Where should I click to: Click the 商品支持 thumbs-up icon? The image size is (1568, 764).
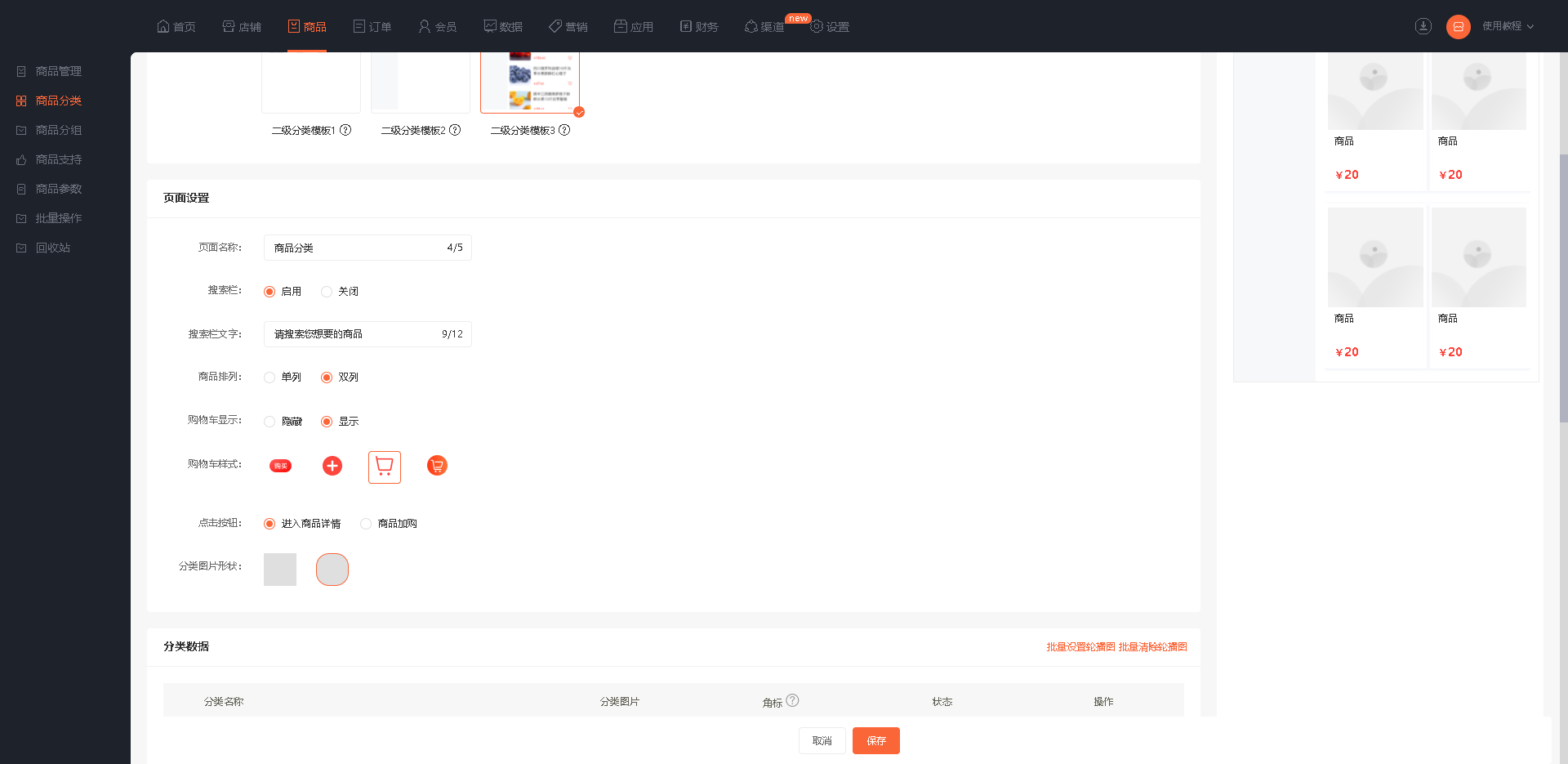[21, 160]
